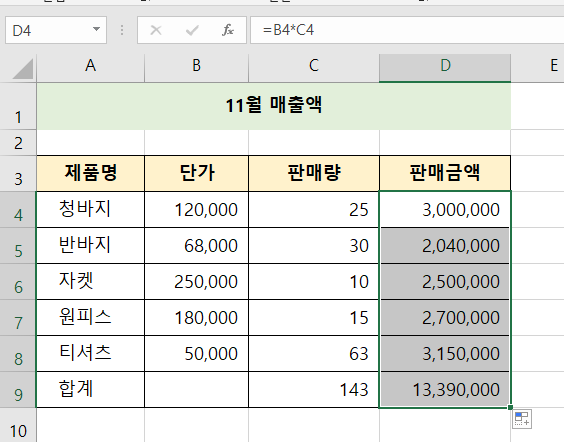The height and width of the screenshot is (442, 564).
Task: Click the 120,000 price cell
Action: point(196,209)
